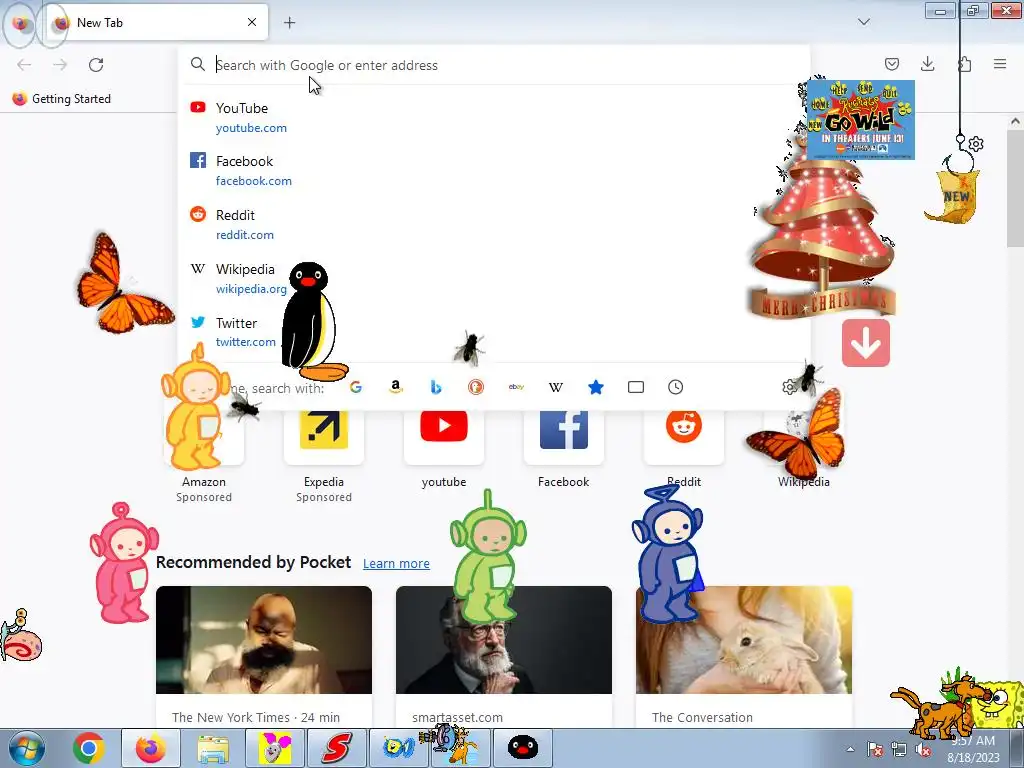Image resolution: width=1024 pixels, height=768 pixels.
Task: Click the Action Center flag icon
Action: [875, 750]
